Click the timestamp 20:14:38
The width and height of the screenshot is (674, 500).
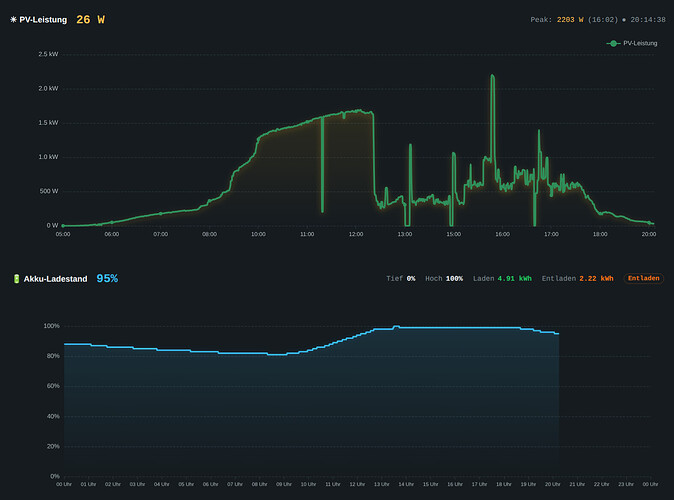tap(648, 20)
